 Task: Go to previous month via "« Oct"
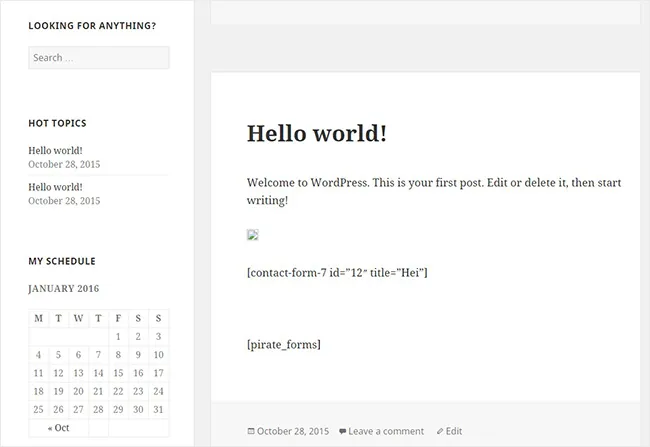pyautogui.click(x=58, y=427)
